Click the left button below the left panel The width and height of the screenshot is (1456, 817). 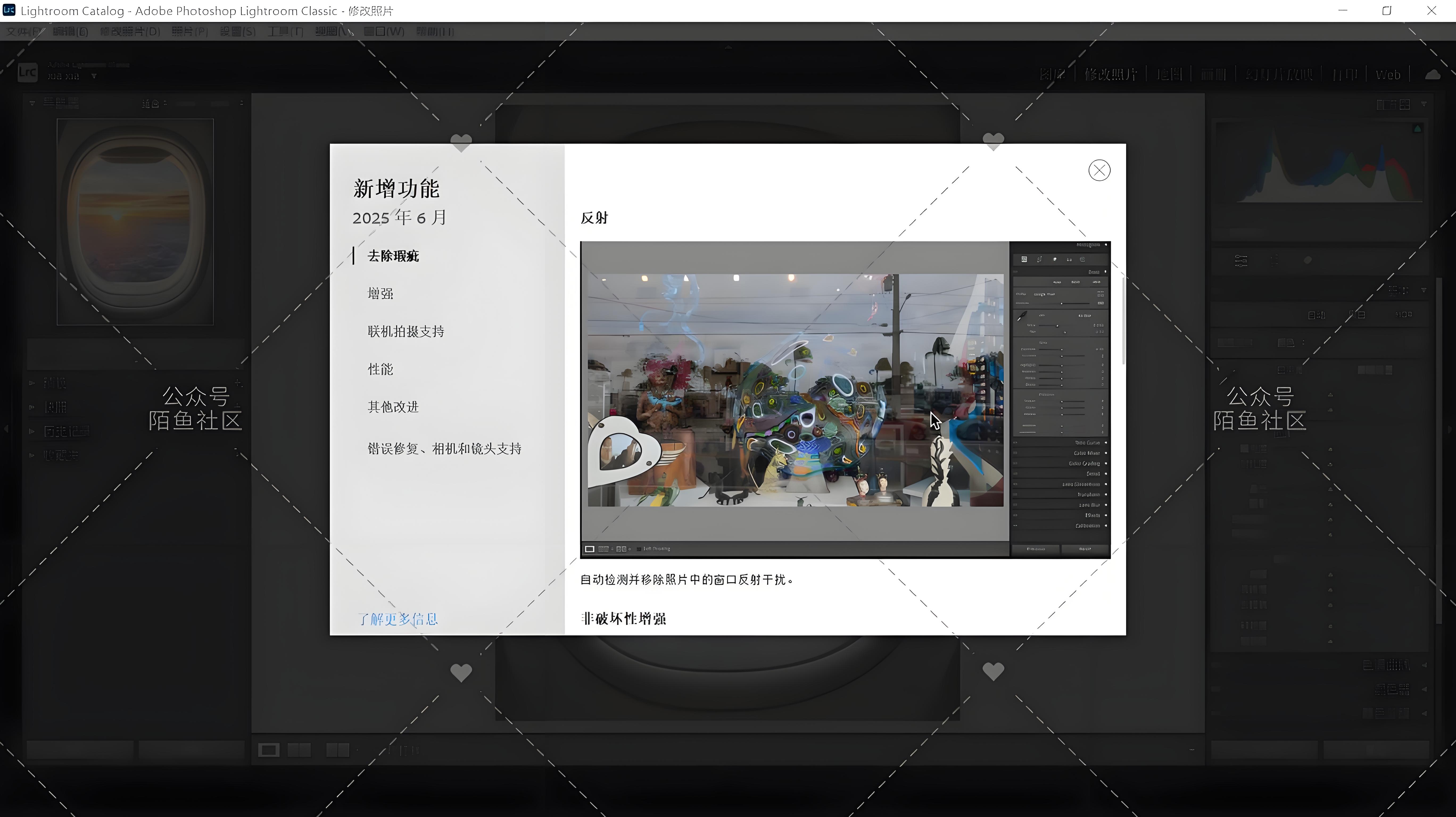pyautogui.click(x=80, y=750)
